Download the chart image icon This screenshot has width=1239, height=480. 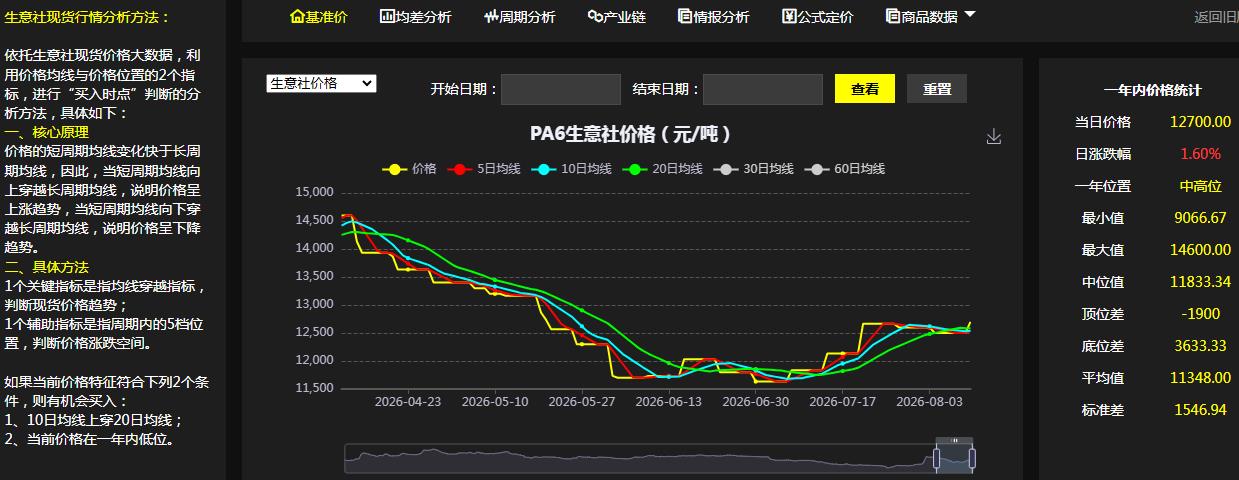(993, 137)
